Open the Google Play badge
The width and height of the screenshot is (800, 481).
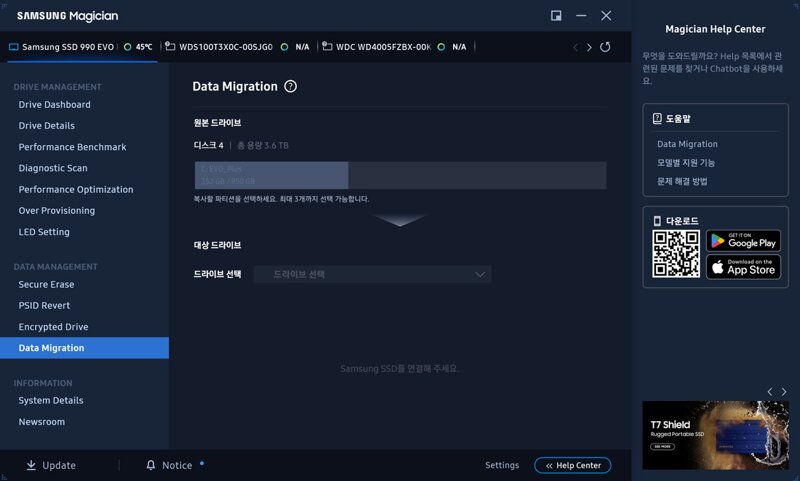point(743,241)
